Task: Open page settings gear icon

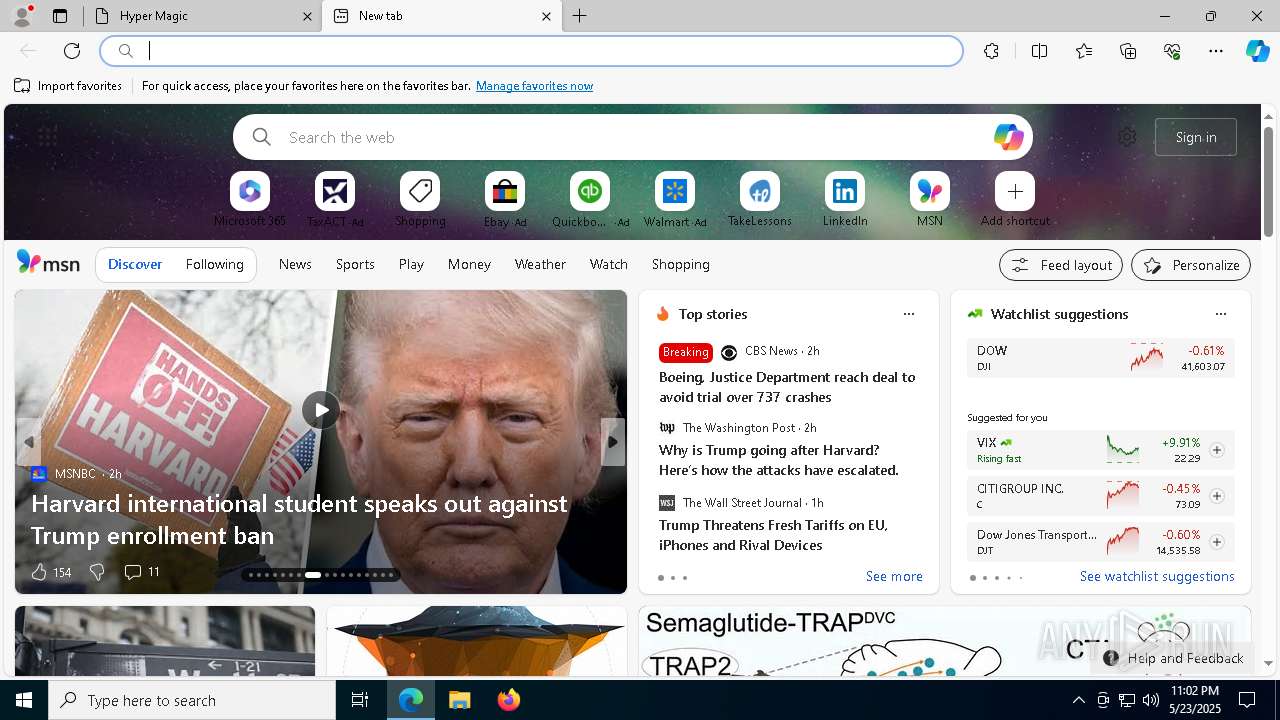Action: click(x=1127, y=137)
